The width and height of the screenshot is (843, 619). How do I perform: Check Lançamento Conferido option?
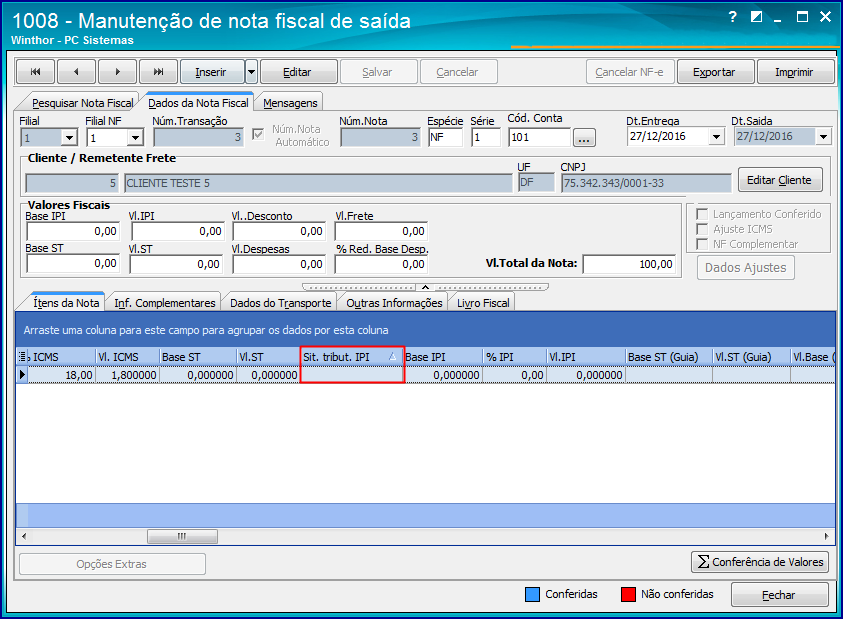[702, 214]
